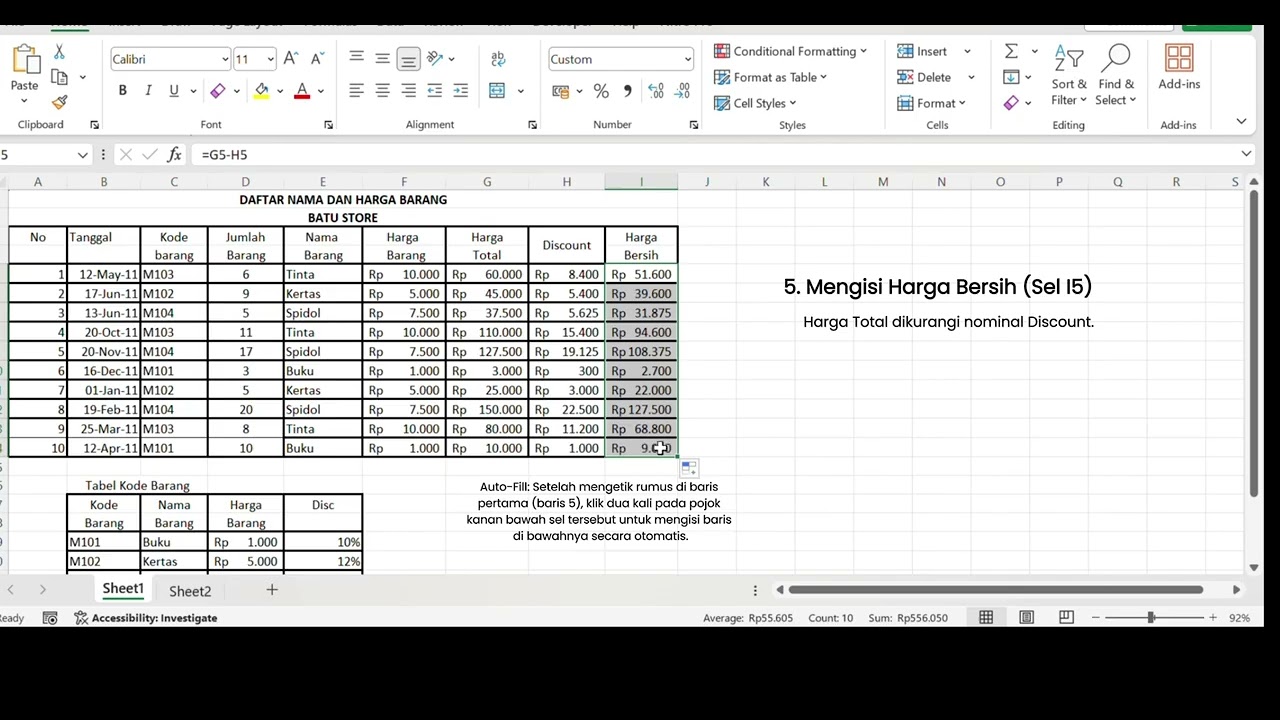Open the Merge & Center dropdown arrow
1280x720 pixels.
point(520,91)
